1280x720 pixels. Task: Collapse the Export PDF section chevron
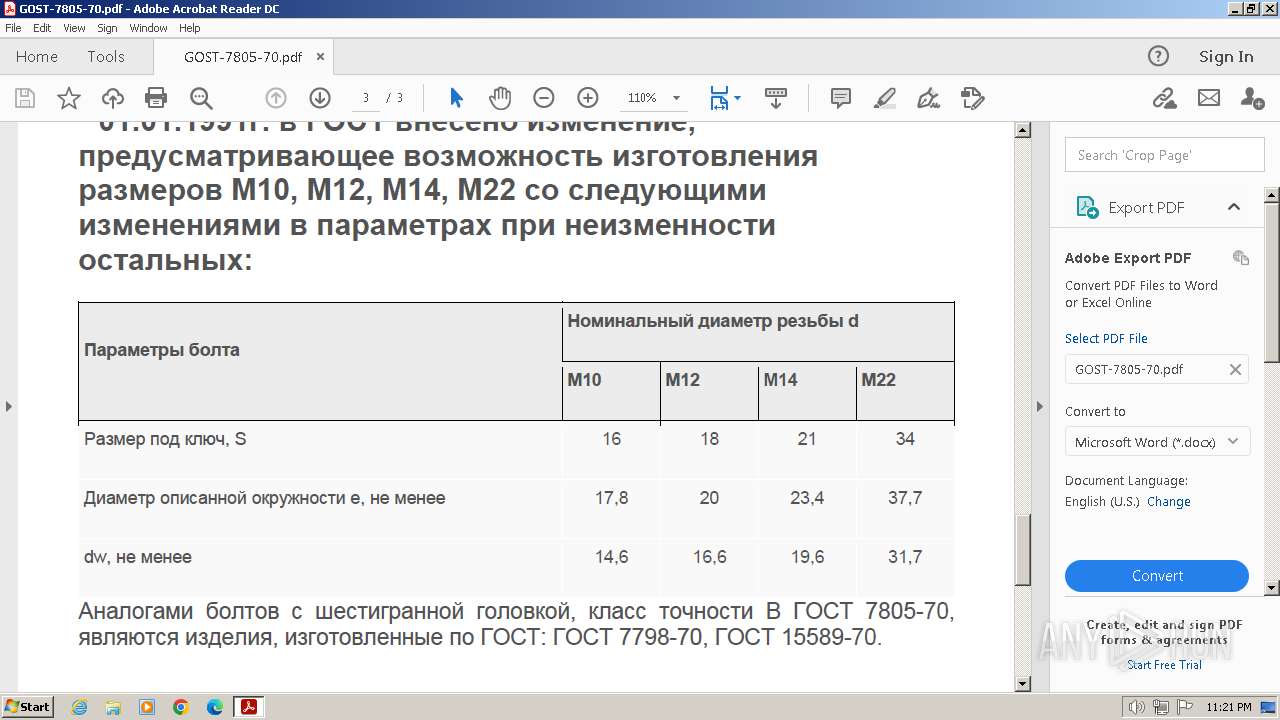pyautogui.click(x=1234, y=207)
